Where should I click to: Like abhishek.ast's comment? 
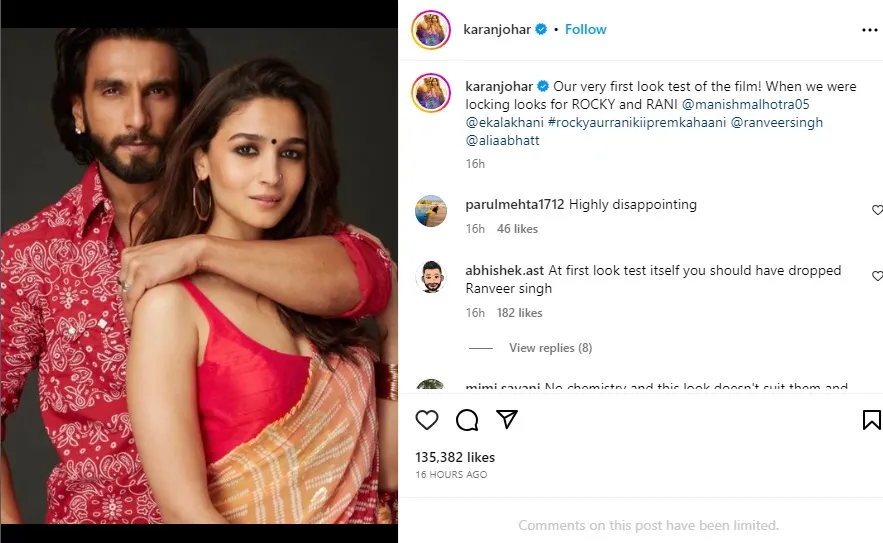[877, 276]
